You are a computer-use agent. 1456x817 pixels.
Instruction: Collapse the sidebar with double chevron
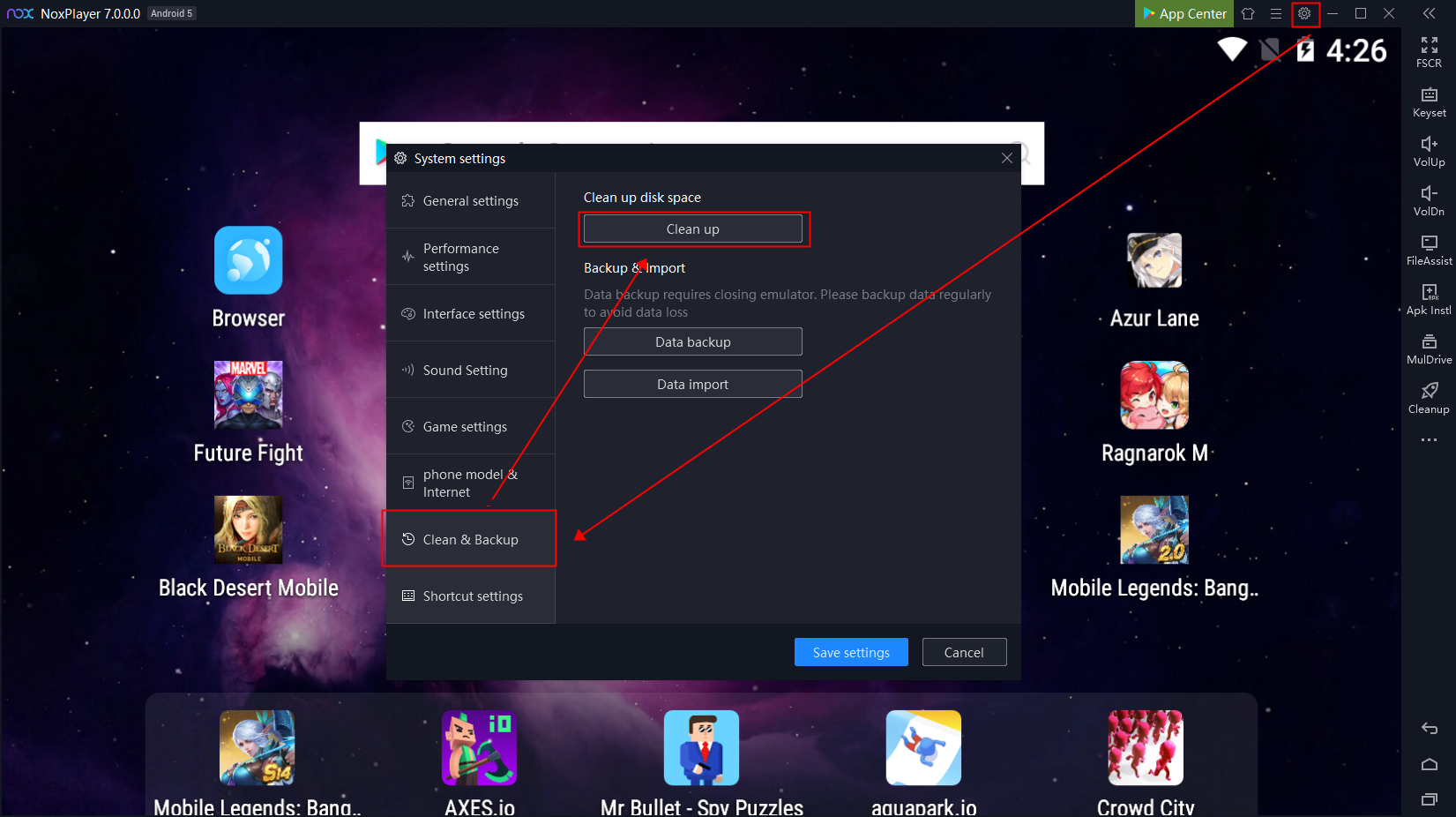1429,13
